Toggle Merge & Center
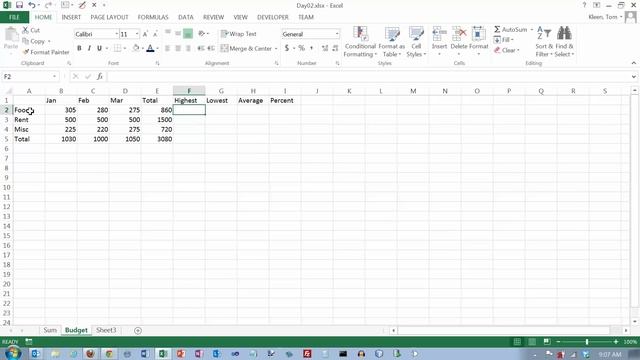The height and width of the screenshot is (360, 640). tap(246, 48)
